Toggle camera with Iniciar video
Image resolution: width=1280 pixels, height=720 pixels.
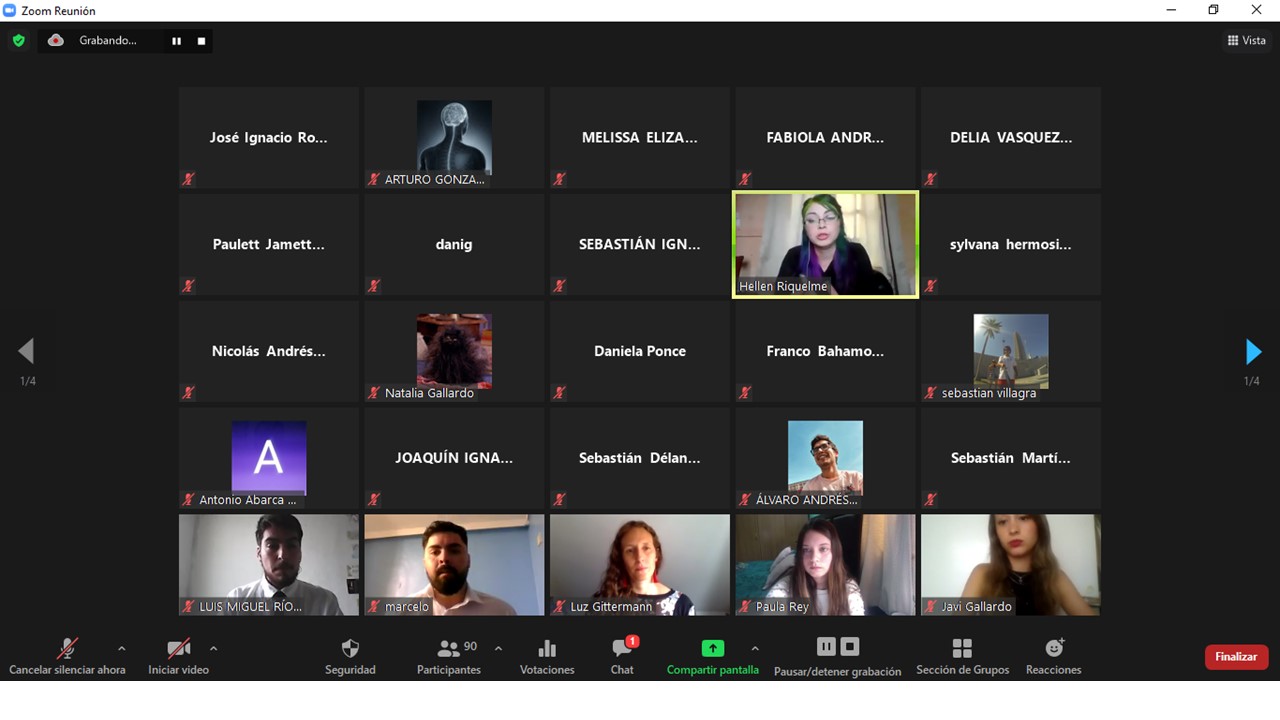[178, 649]
